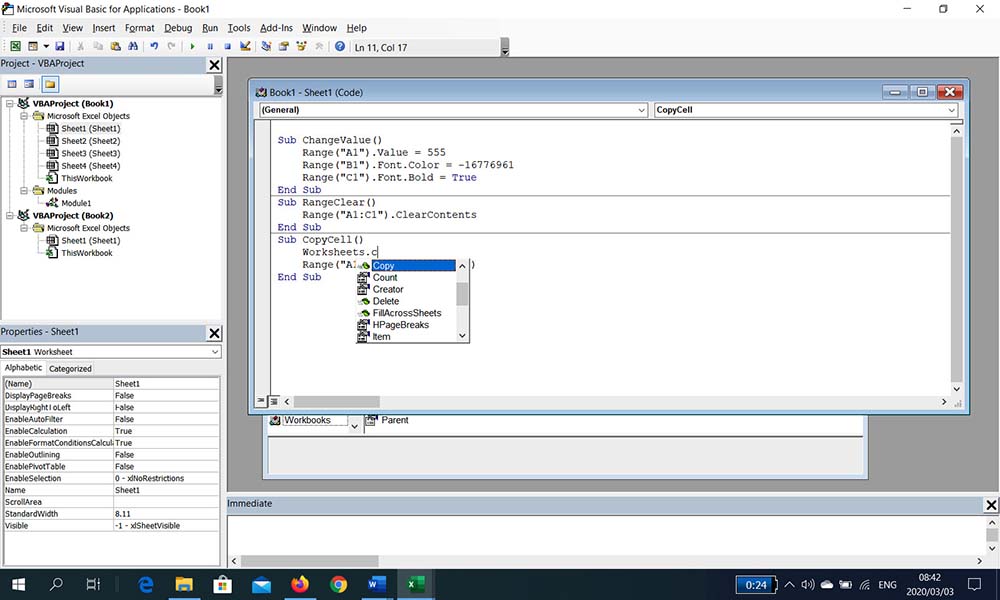Open Google Chrome from the taskbar
1000x600 pixels.
click(339, 584)
